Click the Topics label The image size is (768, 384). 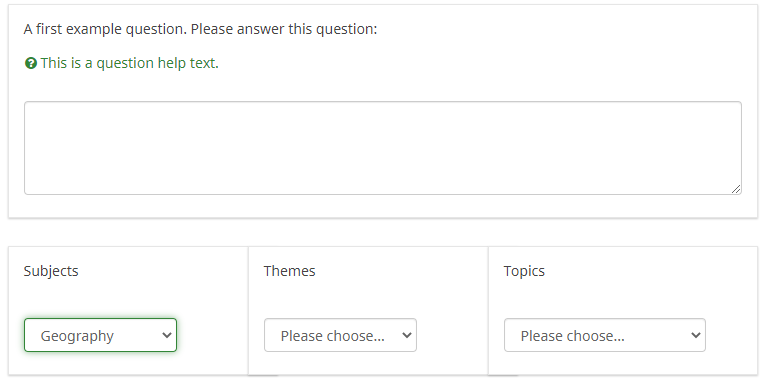click(524, 271)
